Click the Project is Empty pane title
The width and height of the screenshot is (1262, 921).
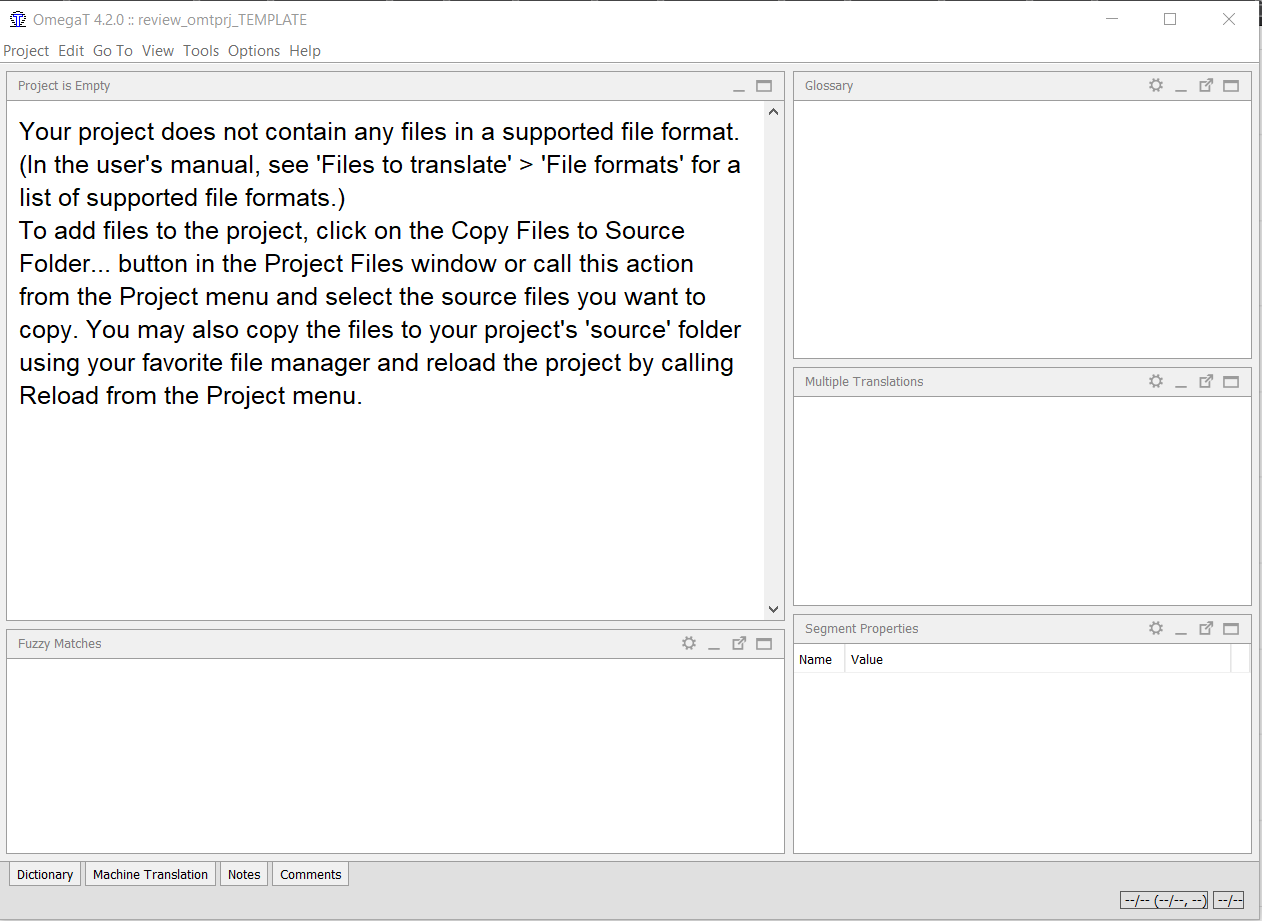(64, 86)
